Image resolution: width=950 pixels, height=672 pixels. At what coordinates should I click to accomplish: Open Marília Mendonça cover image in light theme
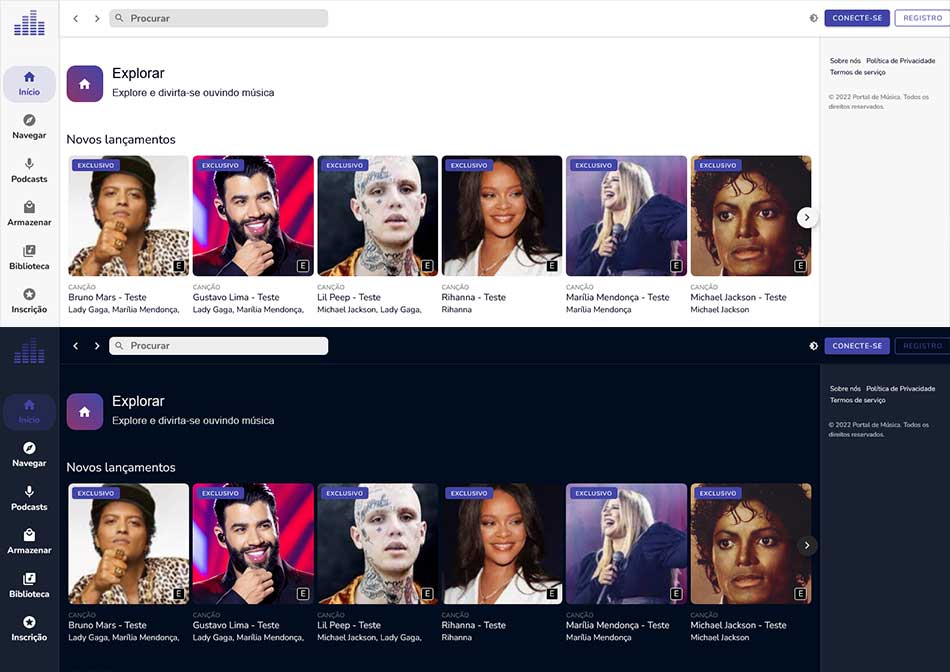click(x=626, y=216)
